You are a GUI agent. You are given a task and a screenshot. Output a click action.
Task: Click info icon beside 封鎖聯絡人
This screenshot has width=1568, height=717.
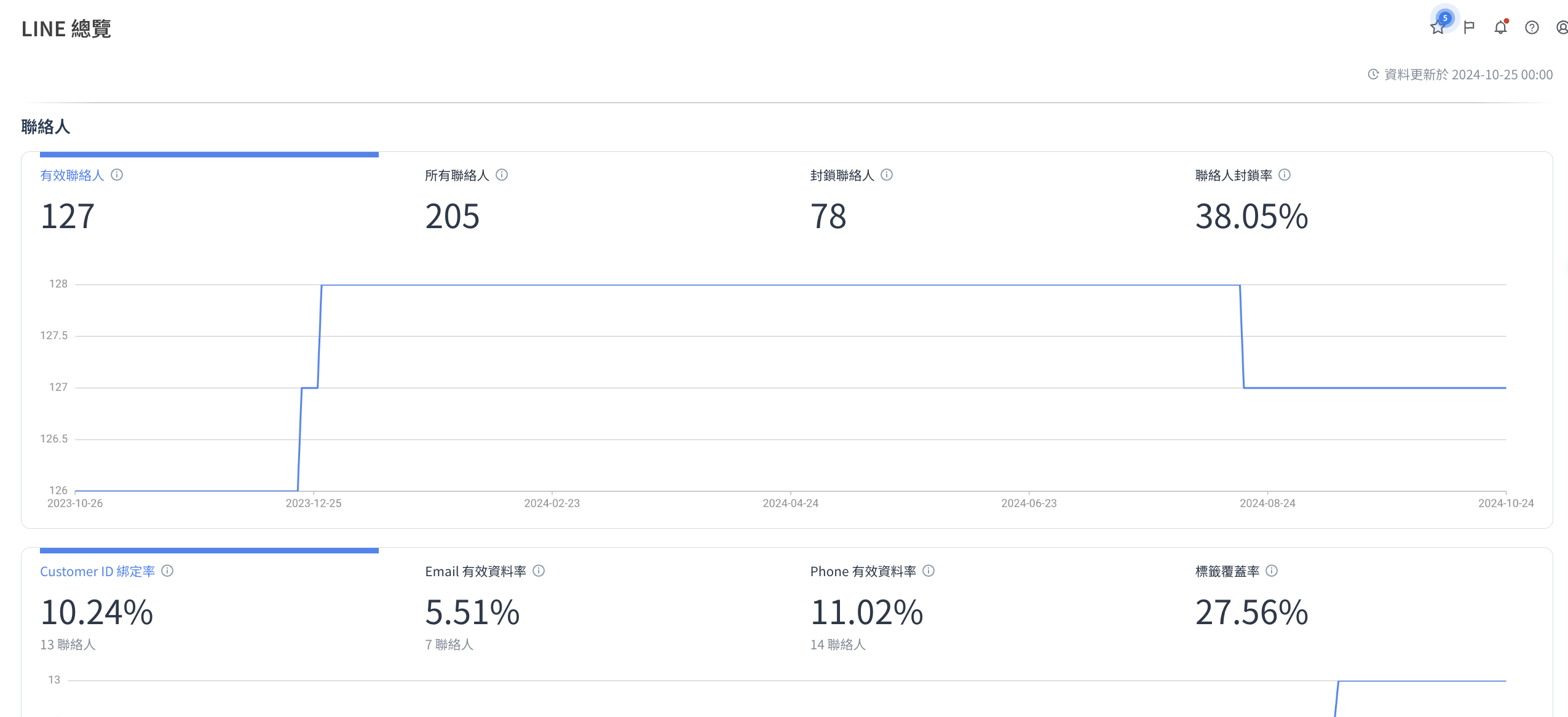pos(887,175)
